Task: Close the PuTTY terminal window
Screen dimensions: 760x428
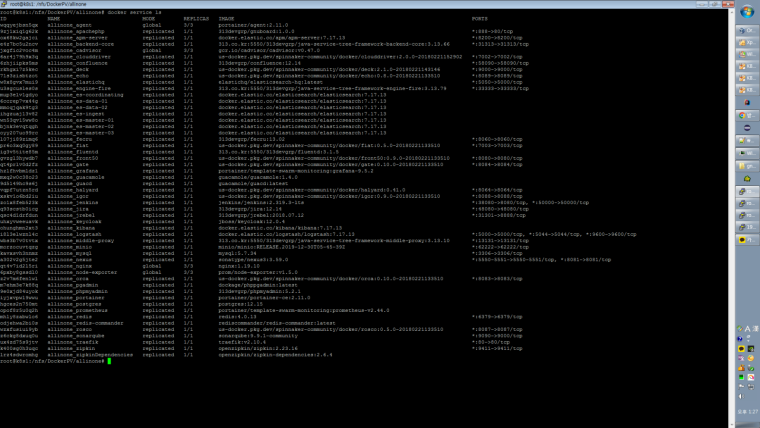Action: point(726,5)
